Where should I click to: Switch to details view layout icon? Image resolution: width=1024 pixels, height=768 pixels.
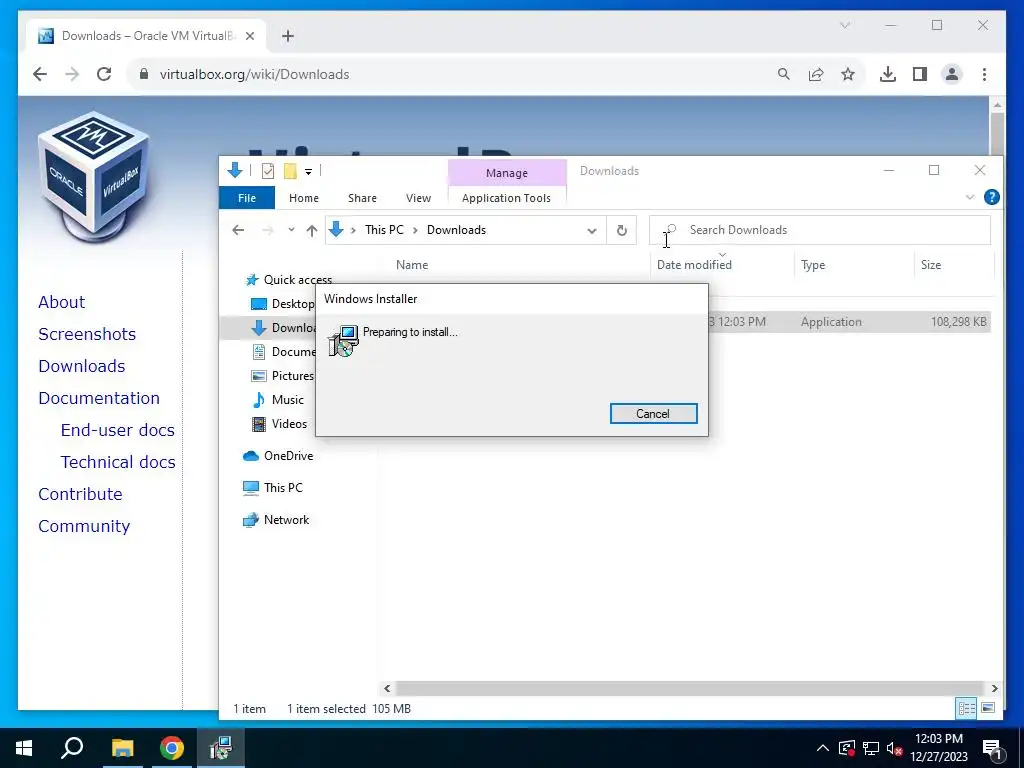click(967, 708)
